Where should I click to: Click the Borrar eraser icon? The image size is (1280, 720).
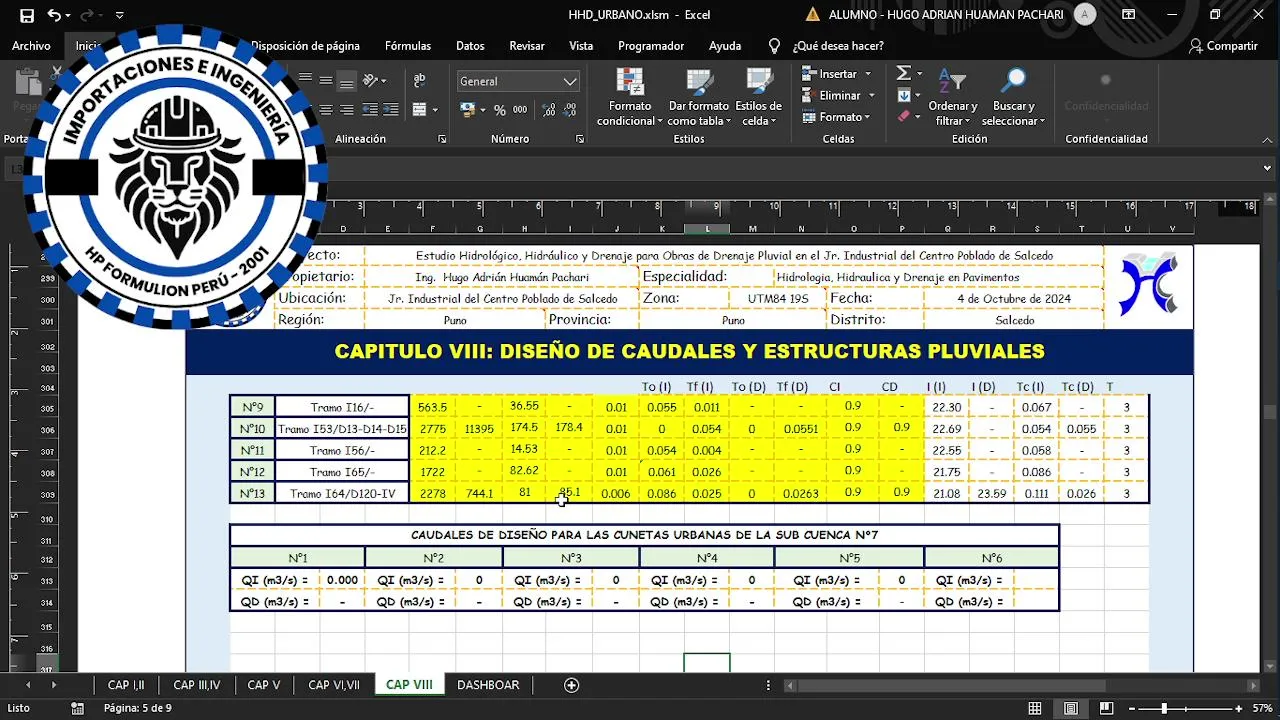tap(903, 117)
